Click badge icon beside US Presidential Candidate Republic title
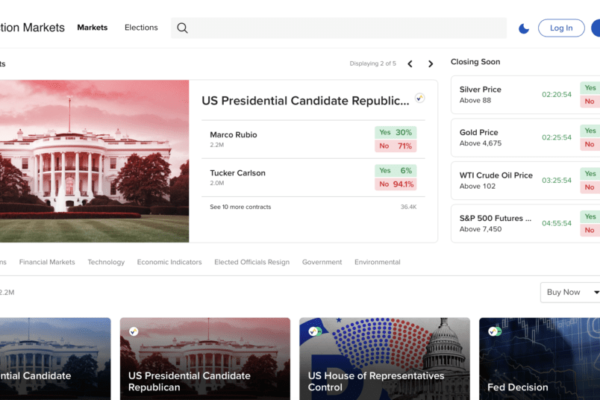Screen dimensions: 600x400 [x=420, y=98]
